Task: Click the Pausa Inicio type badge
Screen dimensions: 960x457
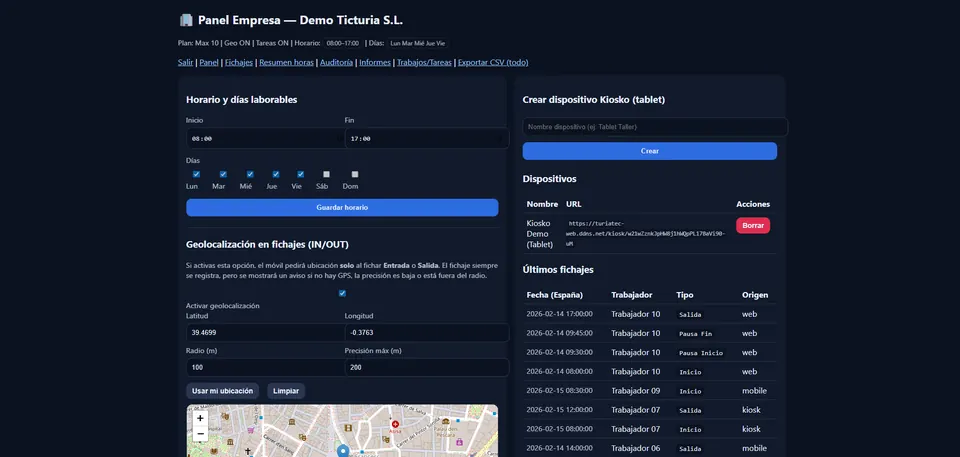Action: point(701,353)
